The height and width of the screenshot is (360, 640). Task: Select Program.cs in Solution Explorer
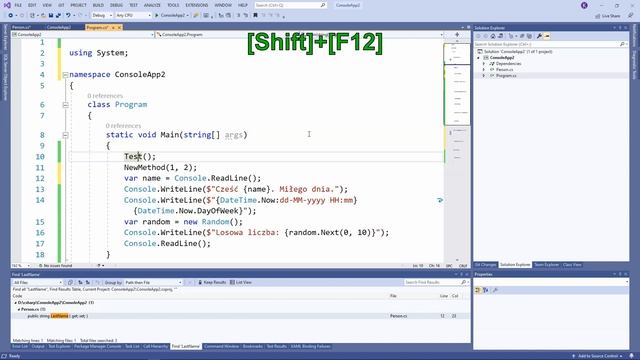pos(506,76)
